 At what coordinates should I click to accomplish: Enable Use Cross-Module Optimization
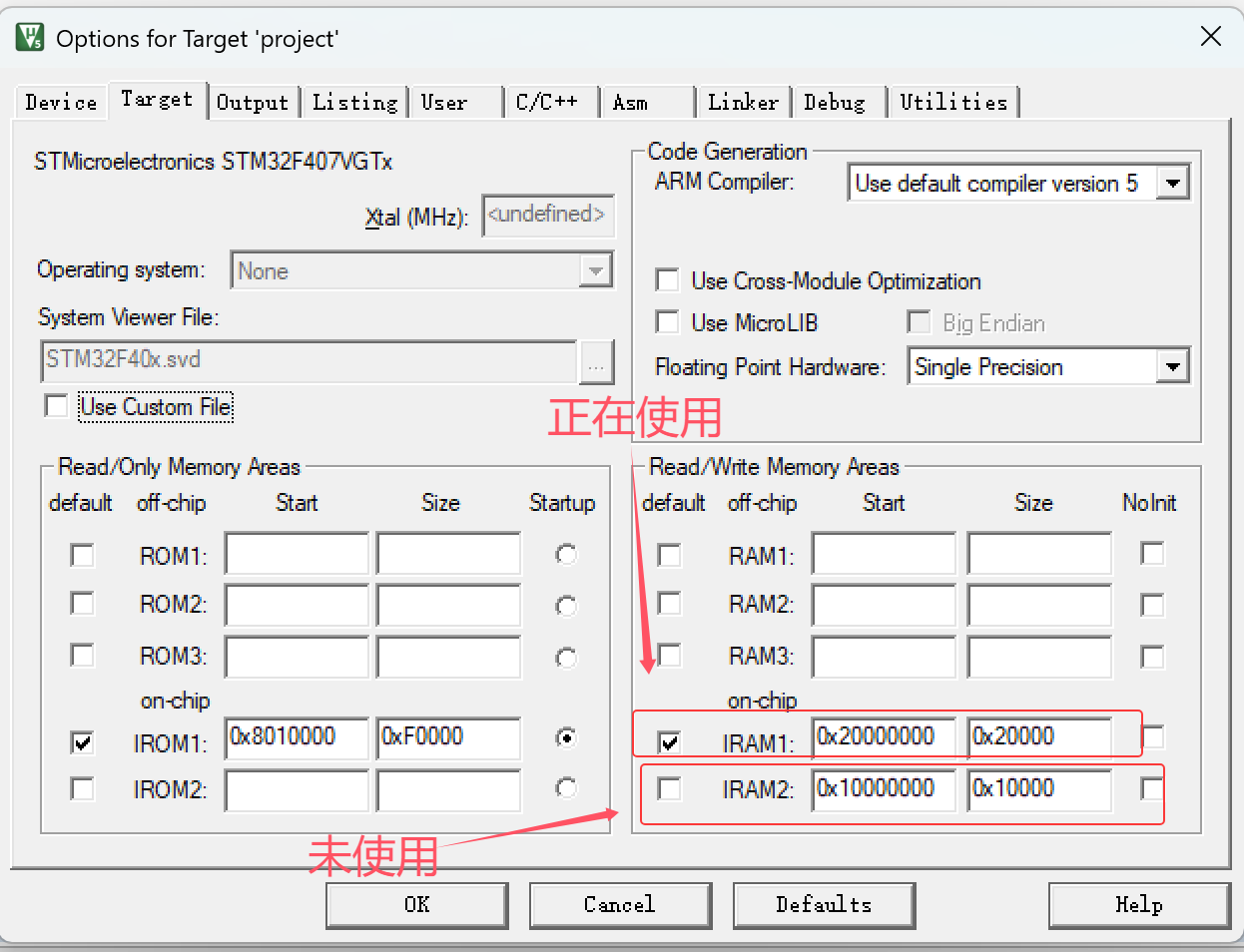[667, 280]
